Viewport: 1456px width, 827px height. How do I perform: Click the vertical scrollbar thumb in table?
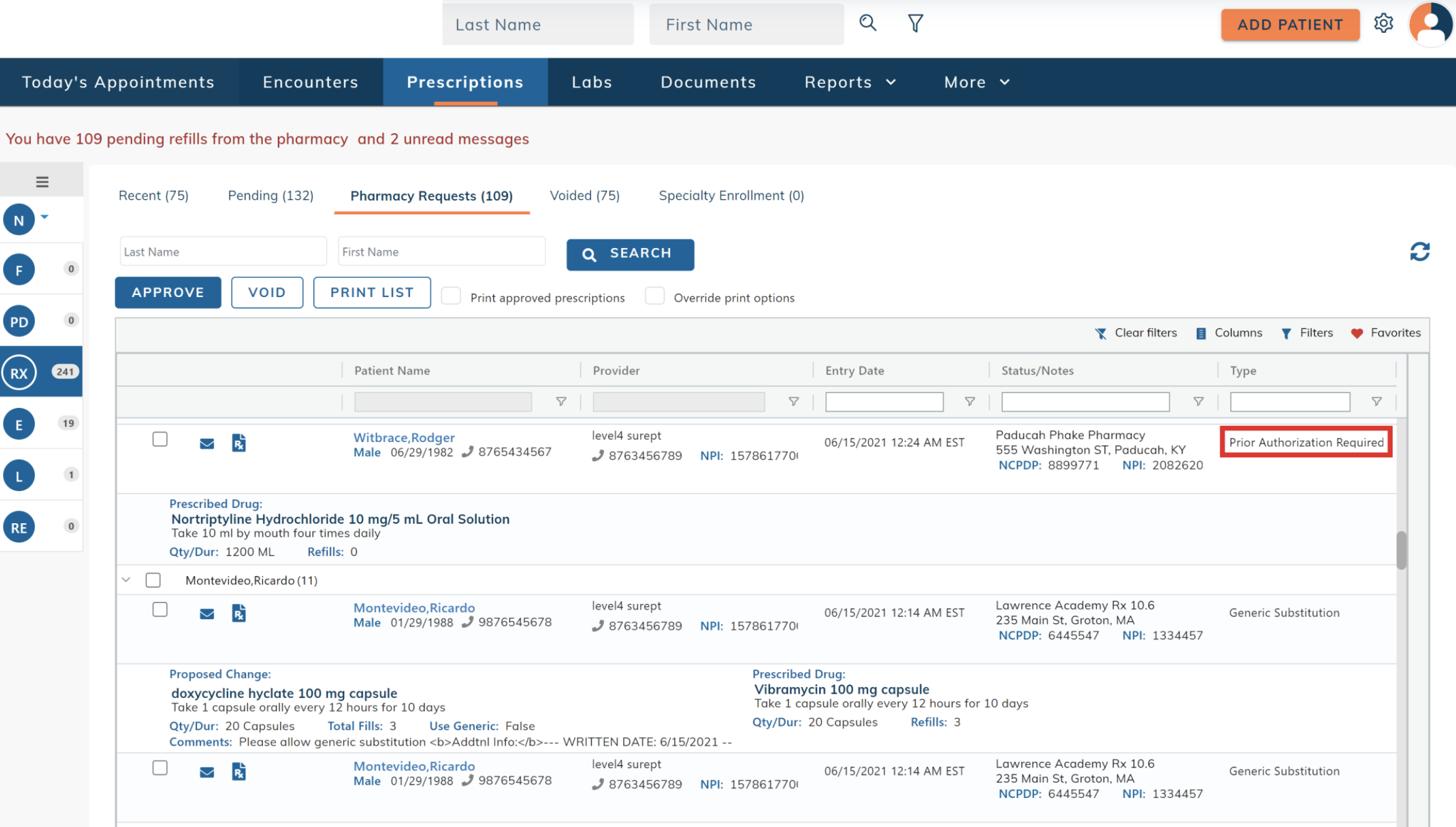[1401, 549]
